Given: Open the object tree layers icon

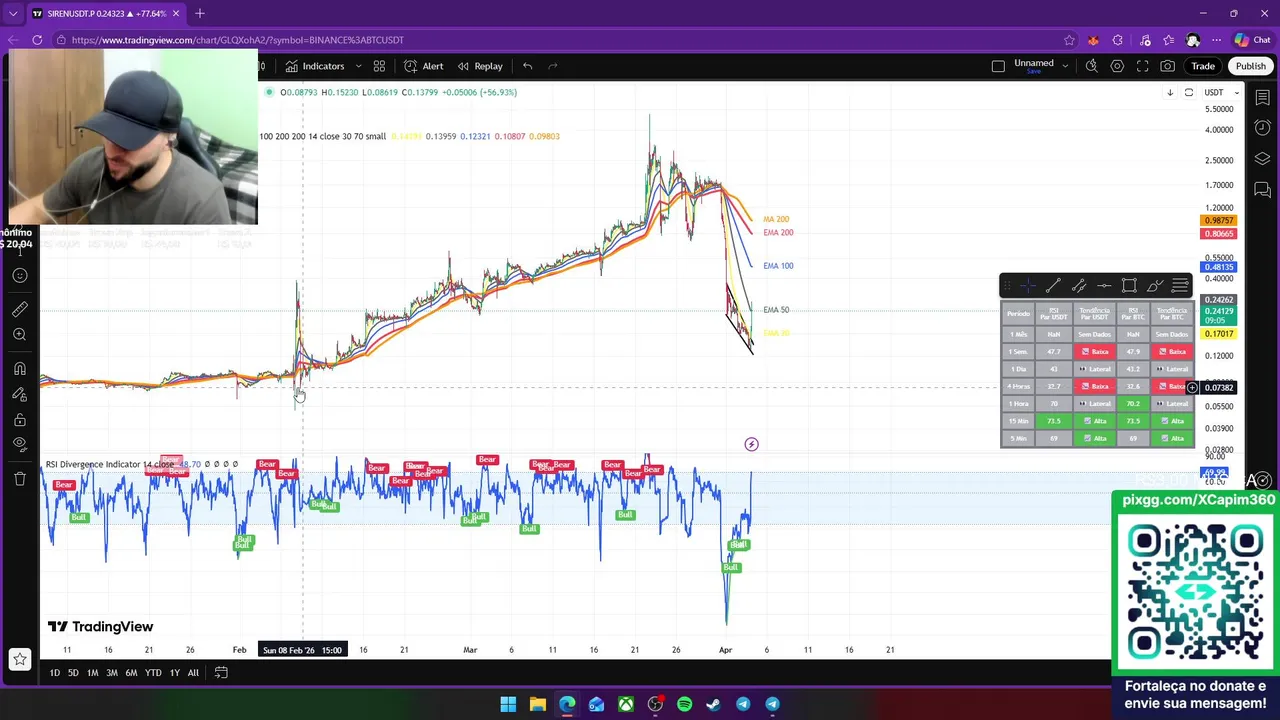Looking at the screenshot, I should coord(1262,159).
